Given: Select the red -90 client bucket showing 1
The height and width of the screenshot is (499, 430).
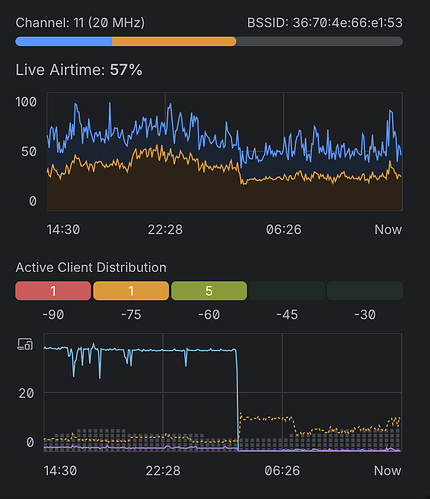Looking at the screenshot, I should coord(53,291).
